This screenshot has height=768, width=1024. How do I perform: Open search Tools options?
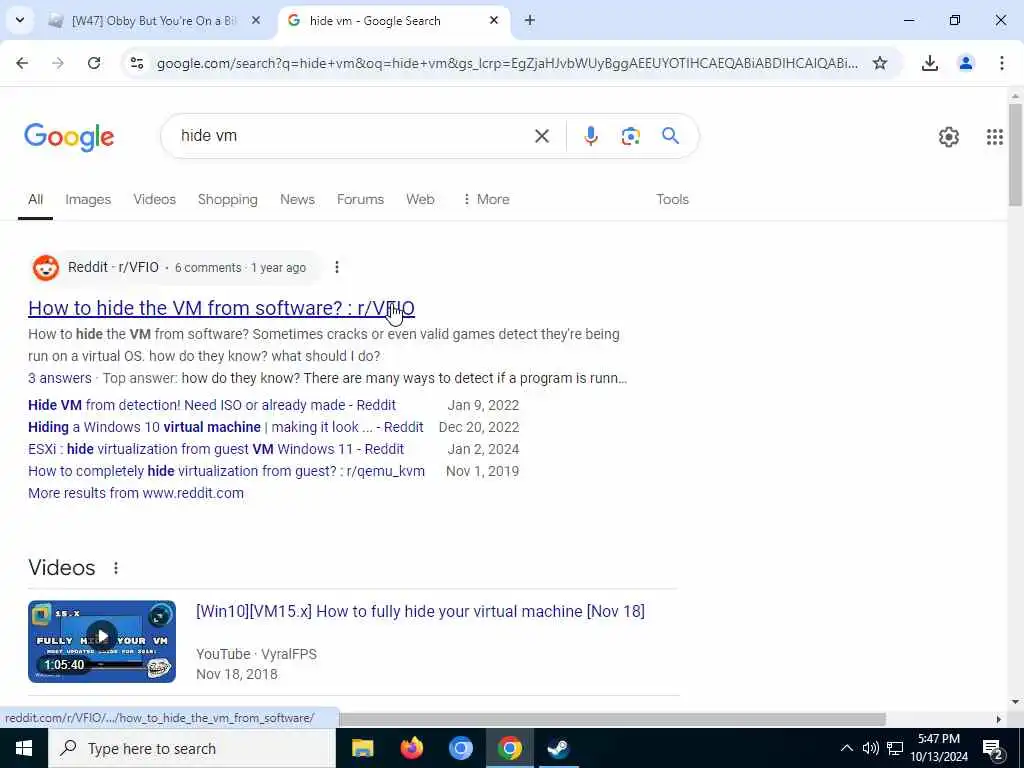pyautogui.click(x=672, y=199)
